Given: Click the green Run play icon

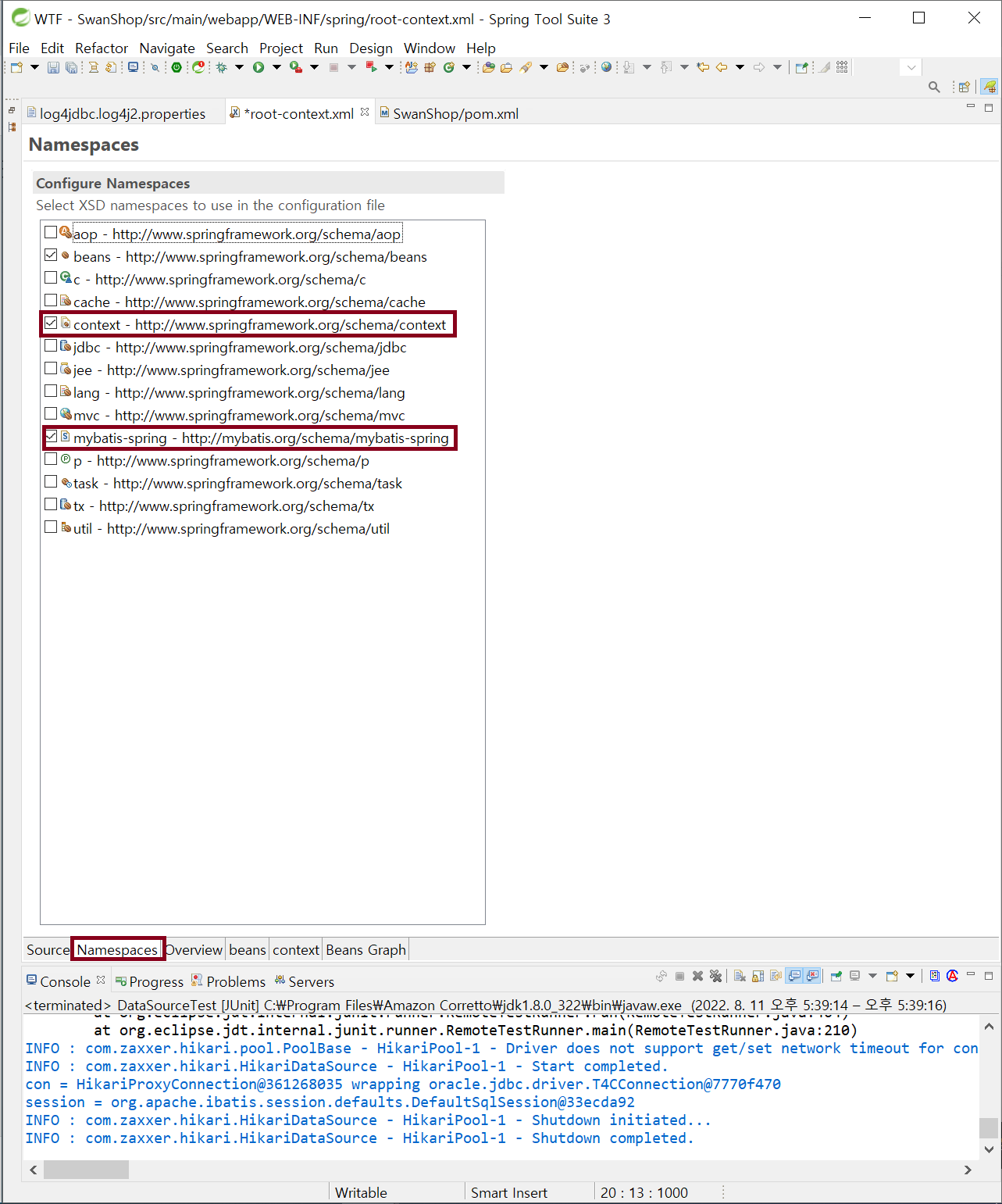Looking at the screenshot, I should point(259,67).
